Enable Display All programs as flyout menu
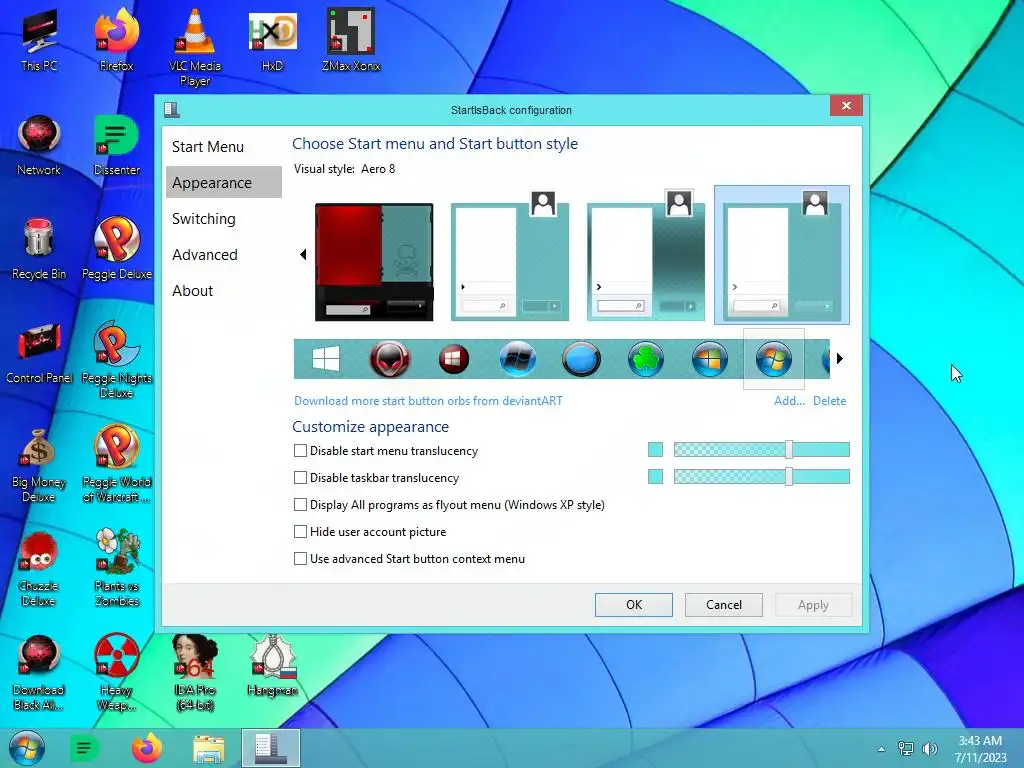 pyautogui.click(x=300, y=505)
